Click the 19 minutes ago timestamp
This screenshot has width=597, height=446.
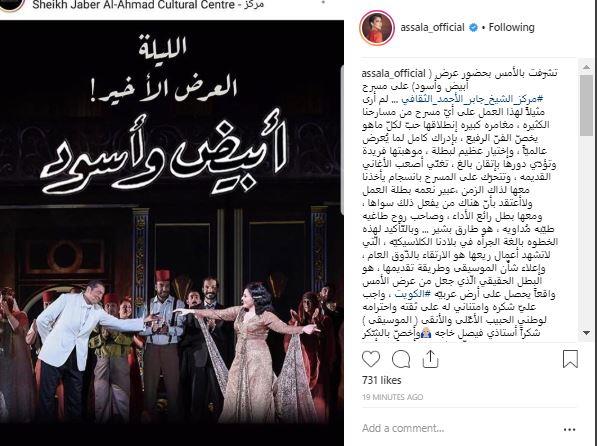(x=393, y=397)
